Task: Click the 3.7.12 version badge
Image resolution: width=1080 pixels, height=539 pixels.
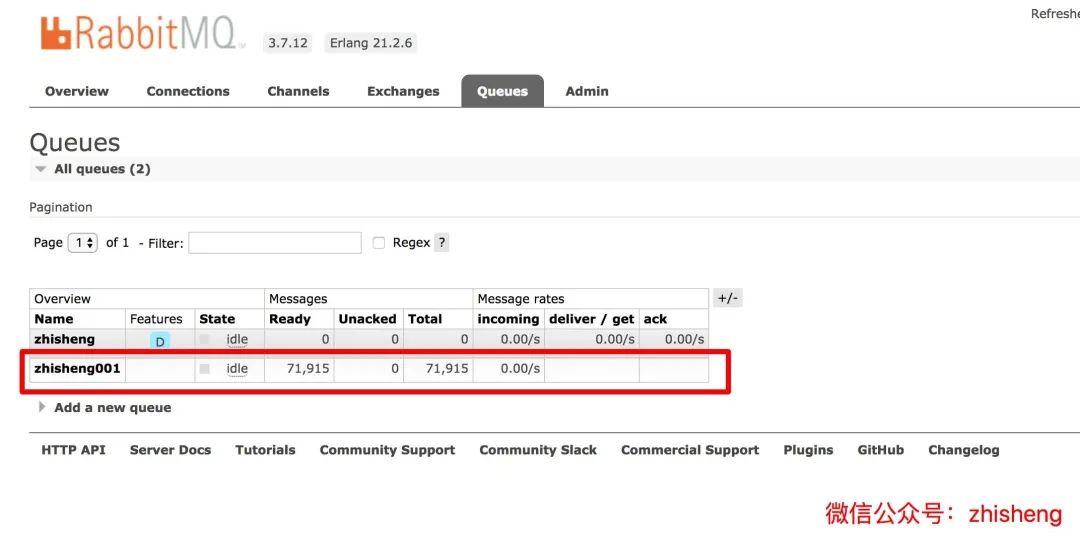Action: pos(287,43)
